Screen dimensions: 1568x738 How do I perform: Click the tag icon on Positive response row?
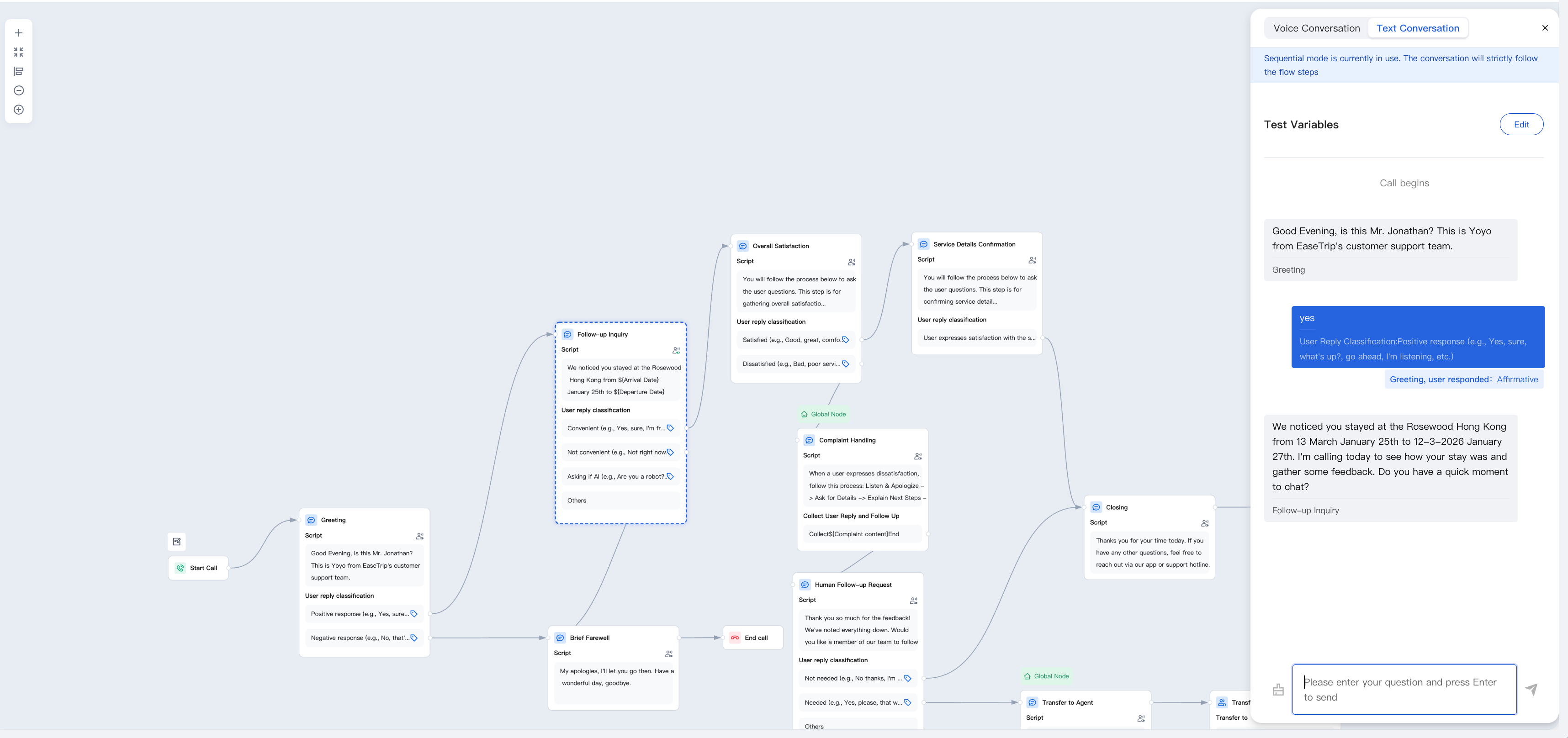click(414, 614)
